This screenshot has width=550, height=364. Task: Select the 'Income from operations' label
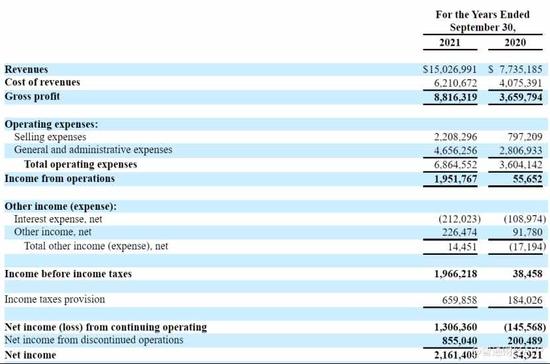pos(60,178)
